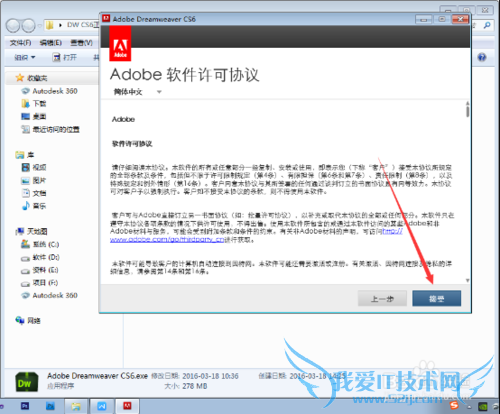
Task: Select 天地图 computer node in the sidebar
Action: point(32,232)
